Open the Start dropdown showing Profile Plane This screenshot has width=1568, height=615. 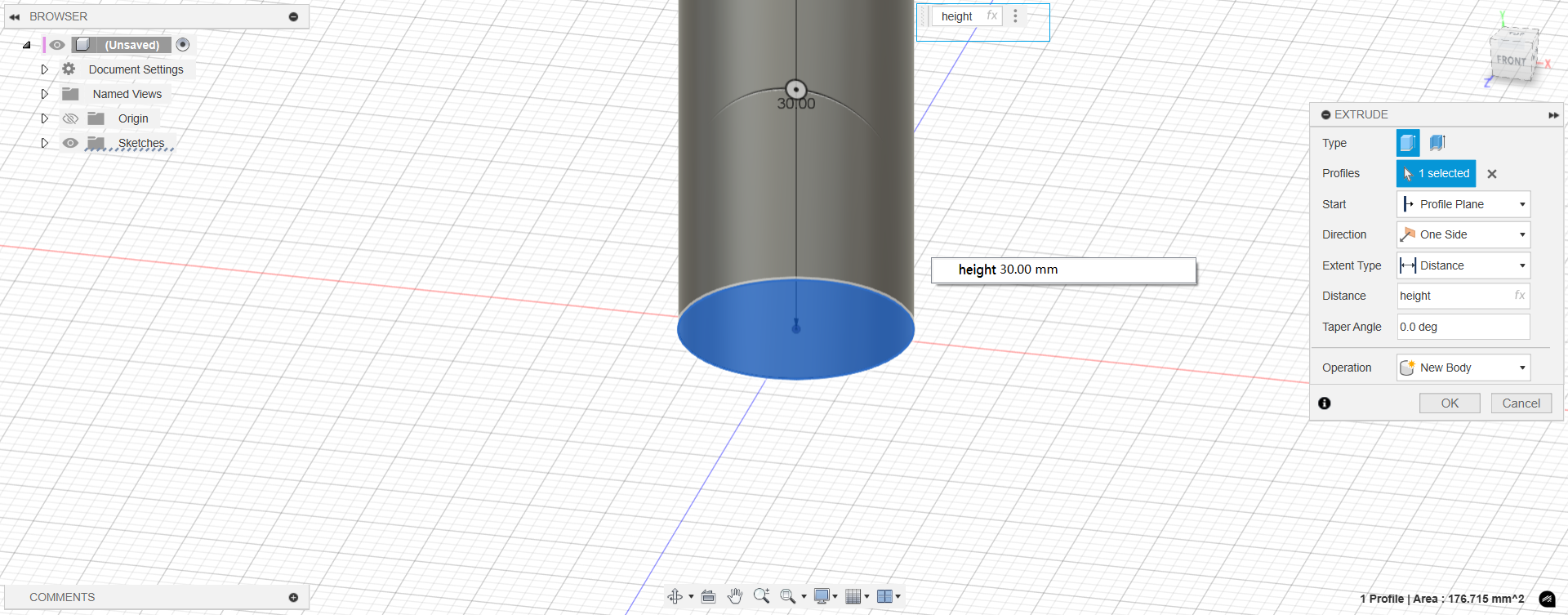click(x=1463, y=204)
